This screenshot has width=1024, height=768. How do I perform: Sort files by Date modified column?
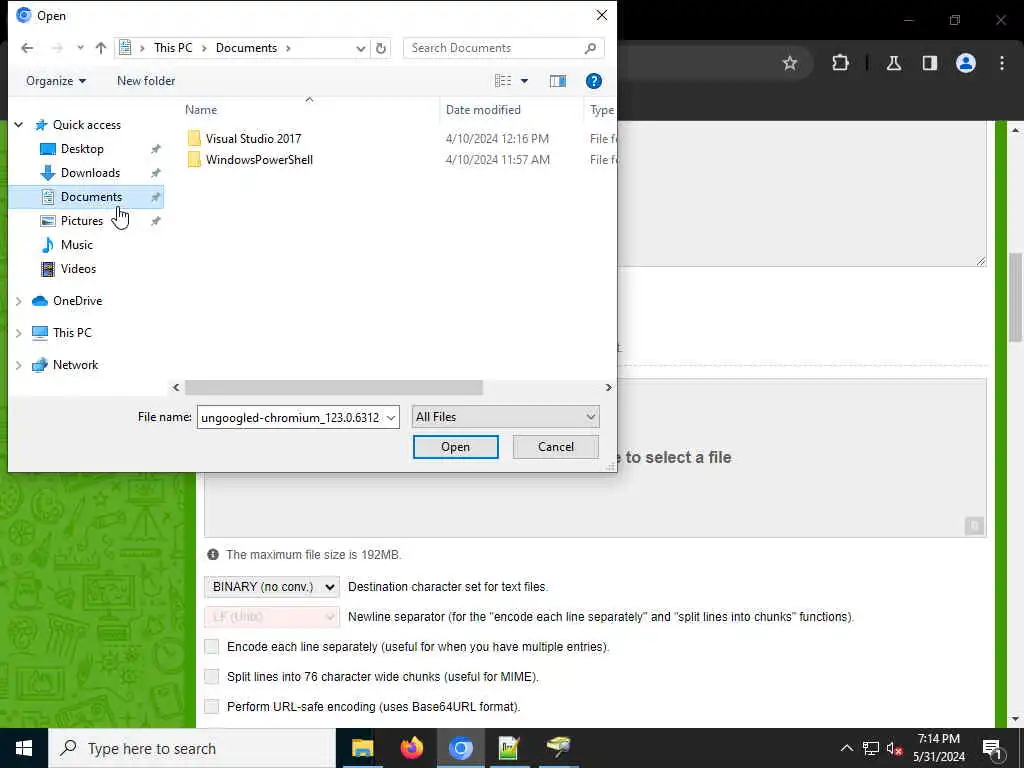(x=483, y=110)
